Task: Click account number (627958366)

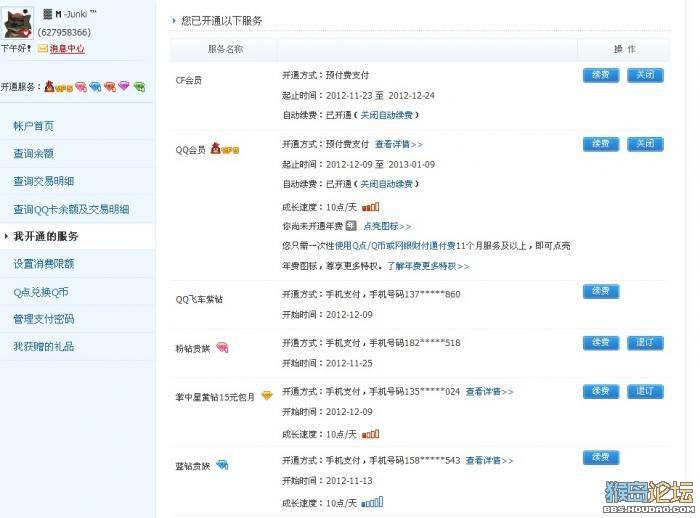Action: click(x=64, y=32)
